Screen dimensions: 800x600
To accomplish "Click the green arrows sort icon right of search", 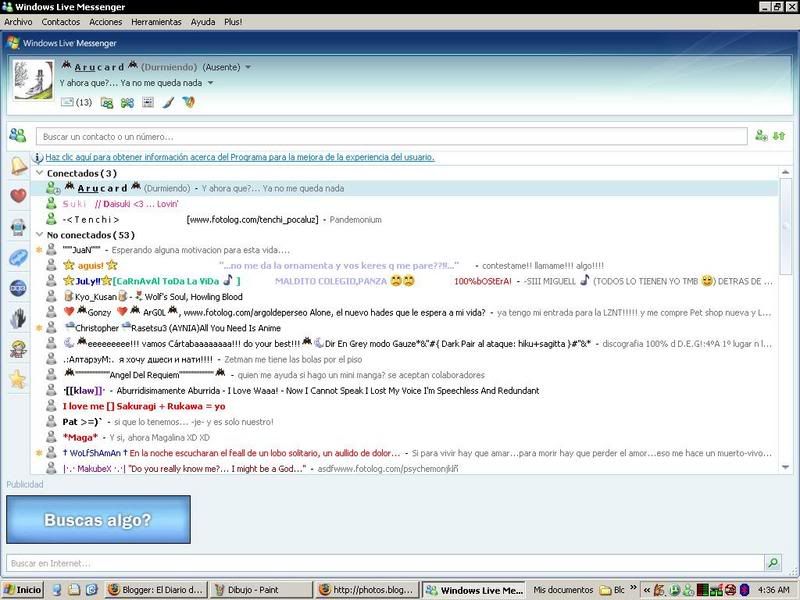I will [x=779, y=136].
